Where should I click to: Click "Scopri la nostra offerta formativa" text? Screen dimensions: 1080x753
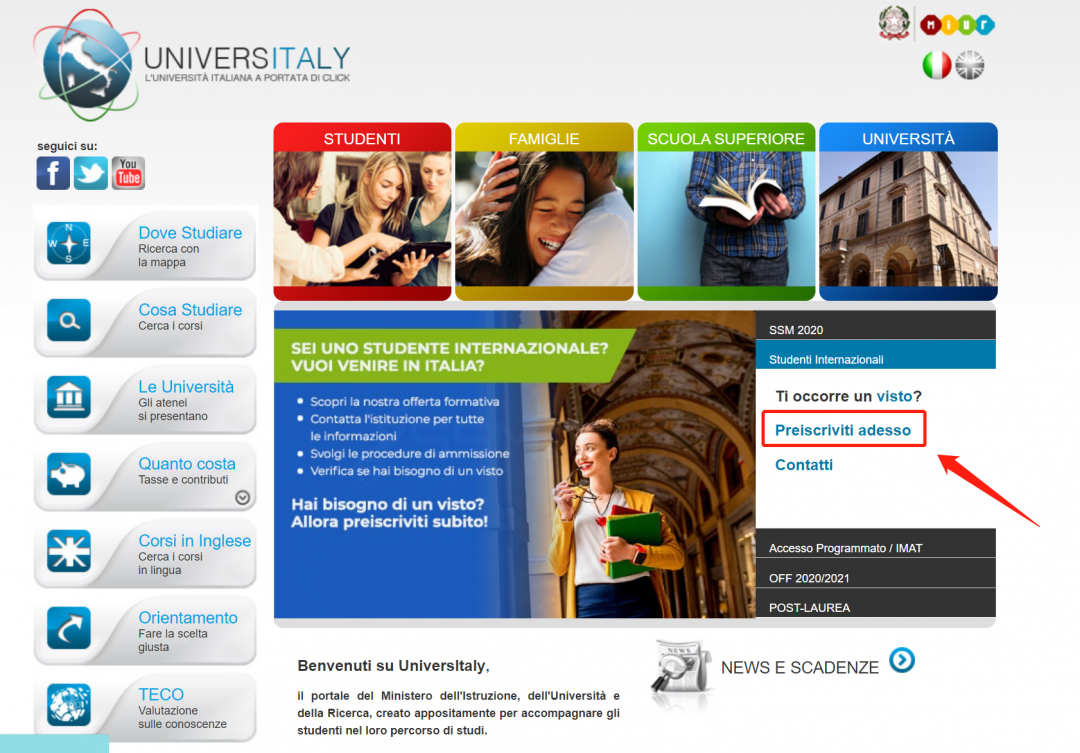[x=405, y=402]
